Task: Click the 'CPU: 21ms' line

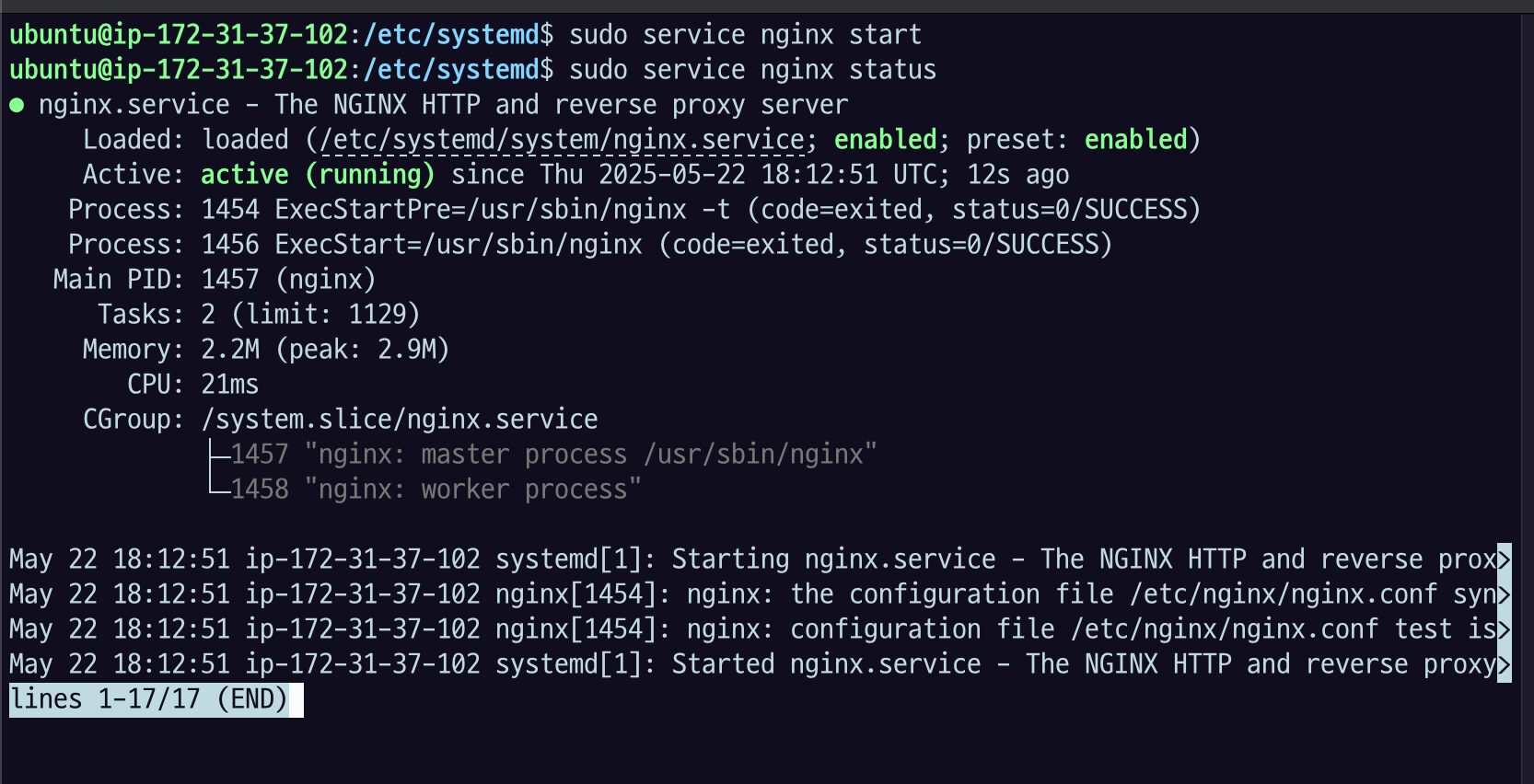Action: pyautogui.click(x=193, y=385)
